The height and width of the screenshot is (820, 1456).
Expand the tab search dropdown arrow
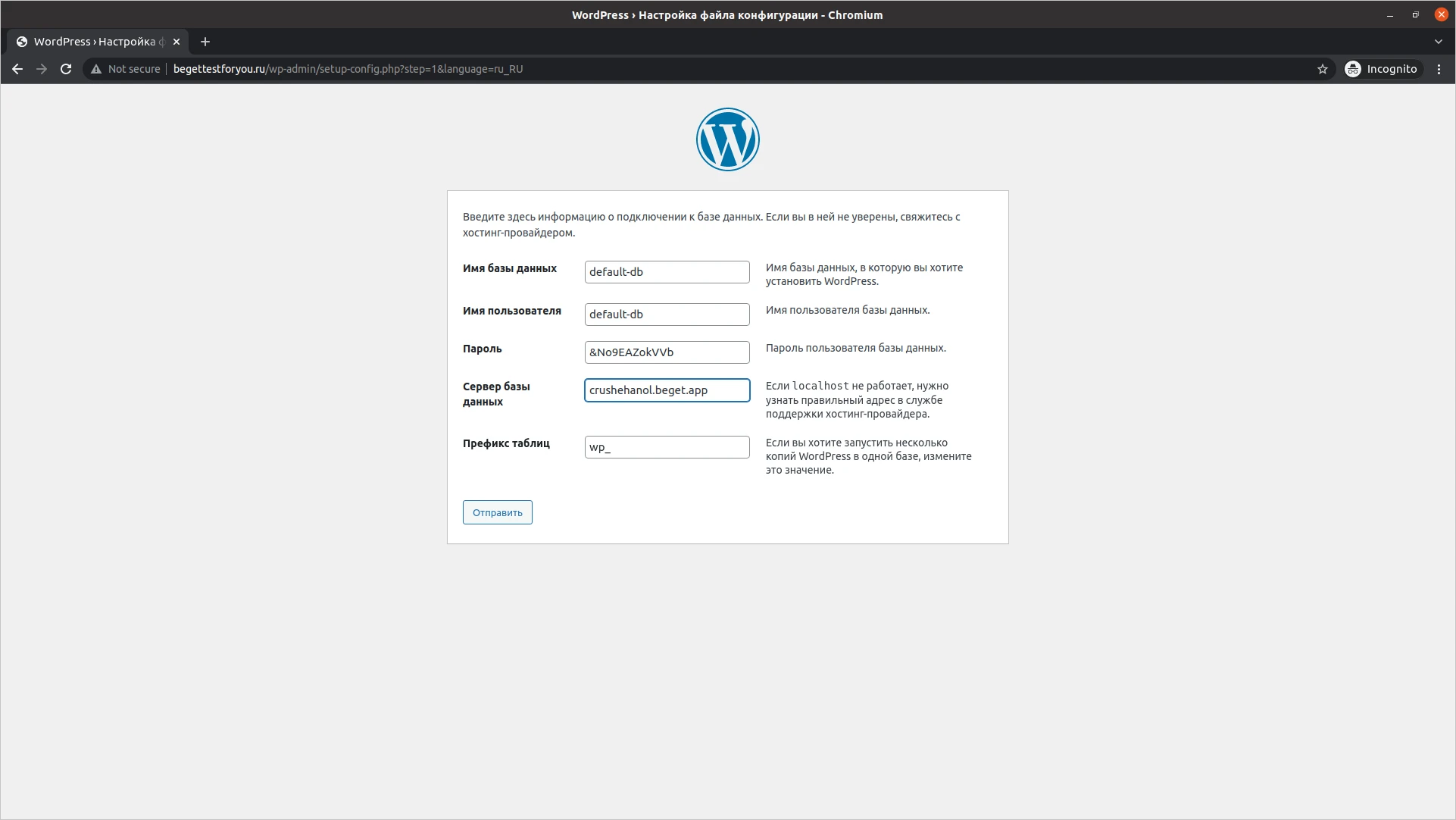click(x=1438, y=42)
